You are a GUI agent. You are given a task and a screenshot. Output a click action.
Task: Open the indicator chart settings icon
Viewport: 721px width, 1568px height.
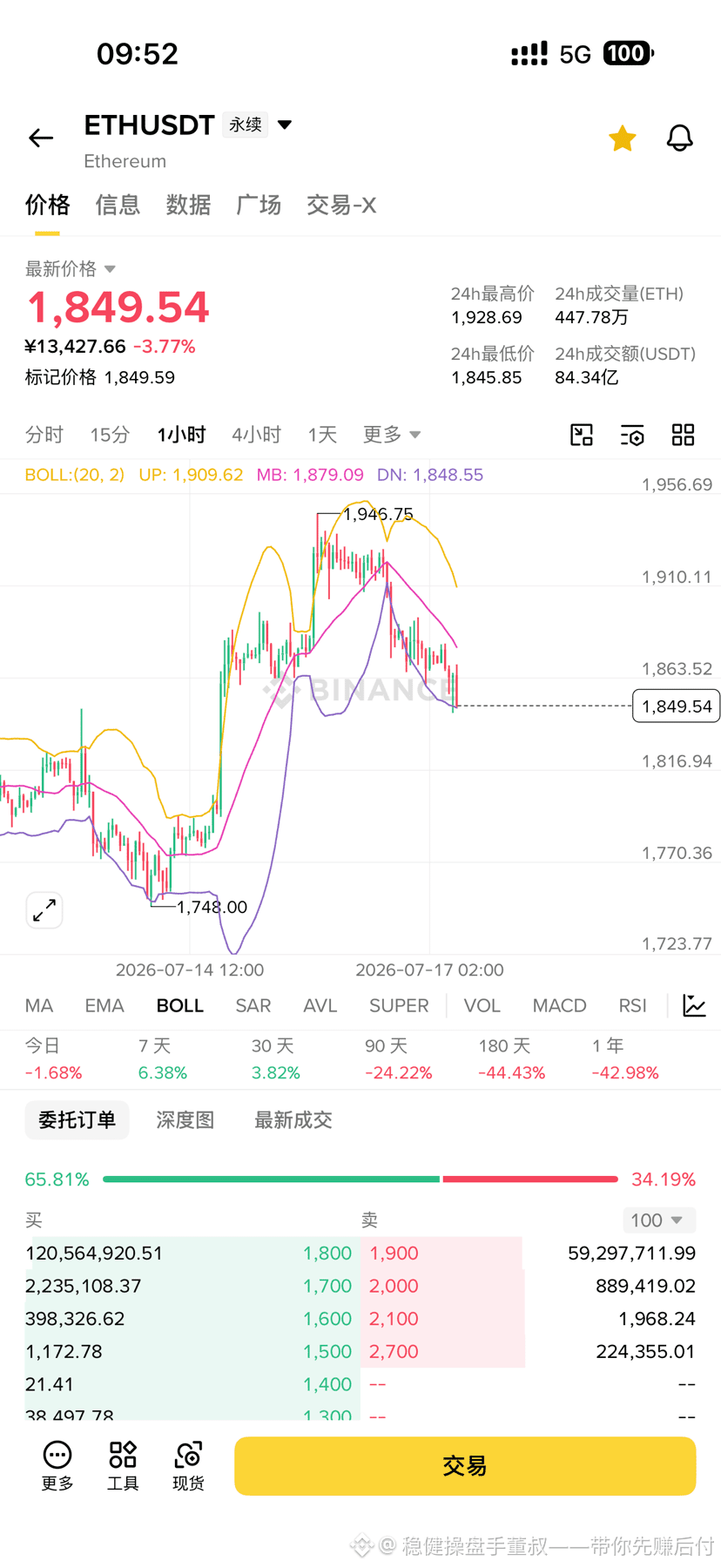[x=694, y=1005]
